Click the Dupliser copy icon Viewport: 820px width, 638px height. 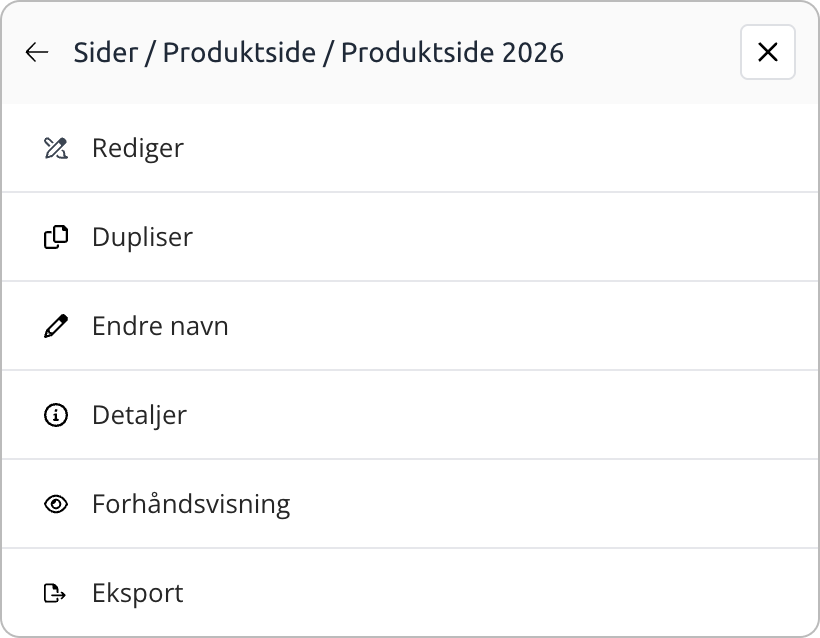click(56, 237)
